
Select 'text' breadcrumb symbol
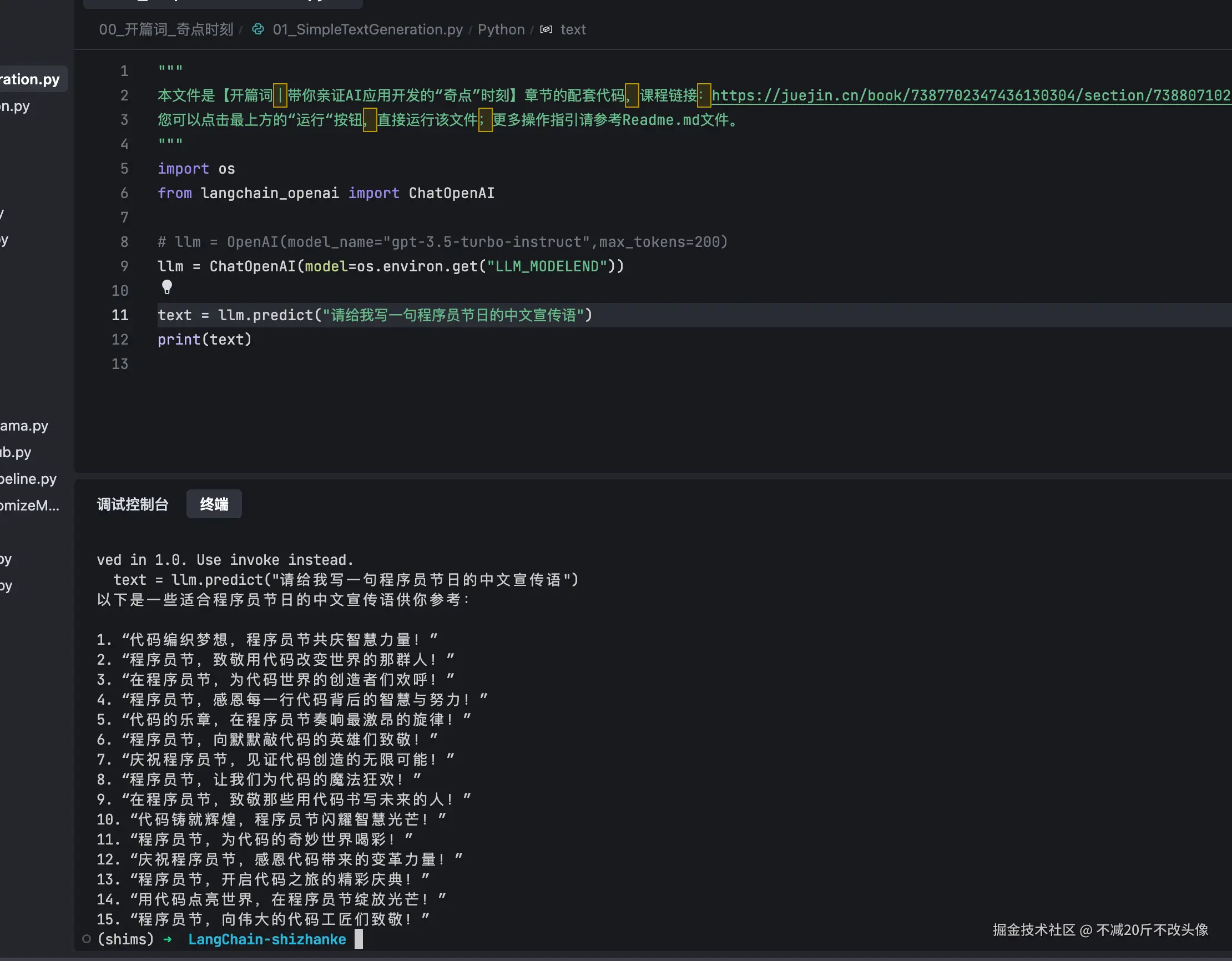(573, 29)
